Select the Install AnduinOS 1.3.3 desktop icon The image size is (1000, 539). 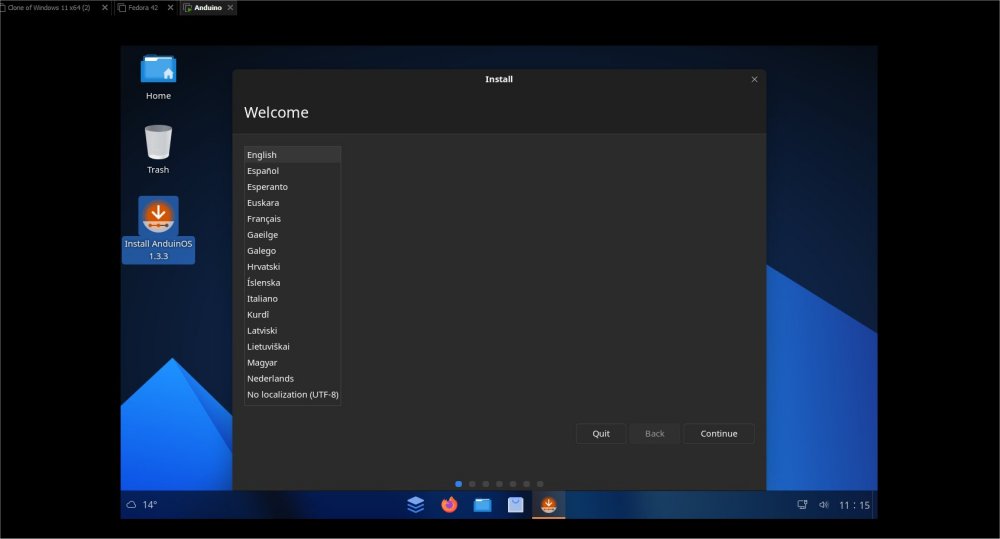(x=158, y=230)
